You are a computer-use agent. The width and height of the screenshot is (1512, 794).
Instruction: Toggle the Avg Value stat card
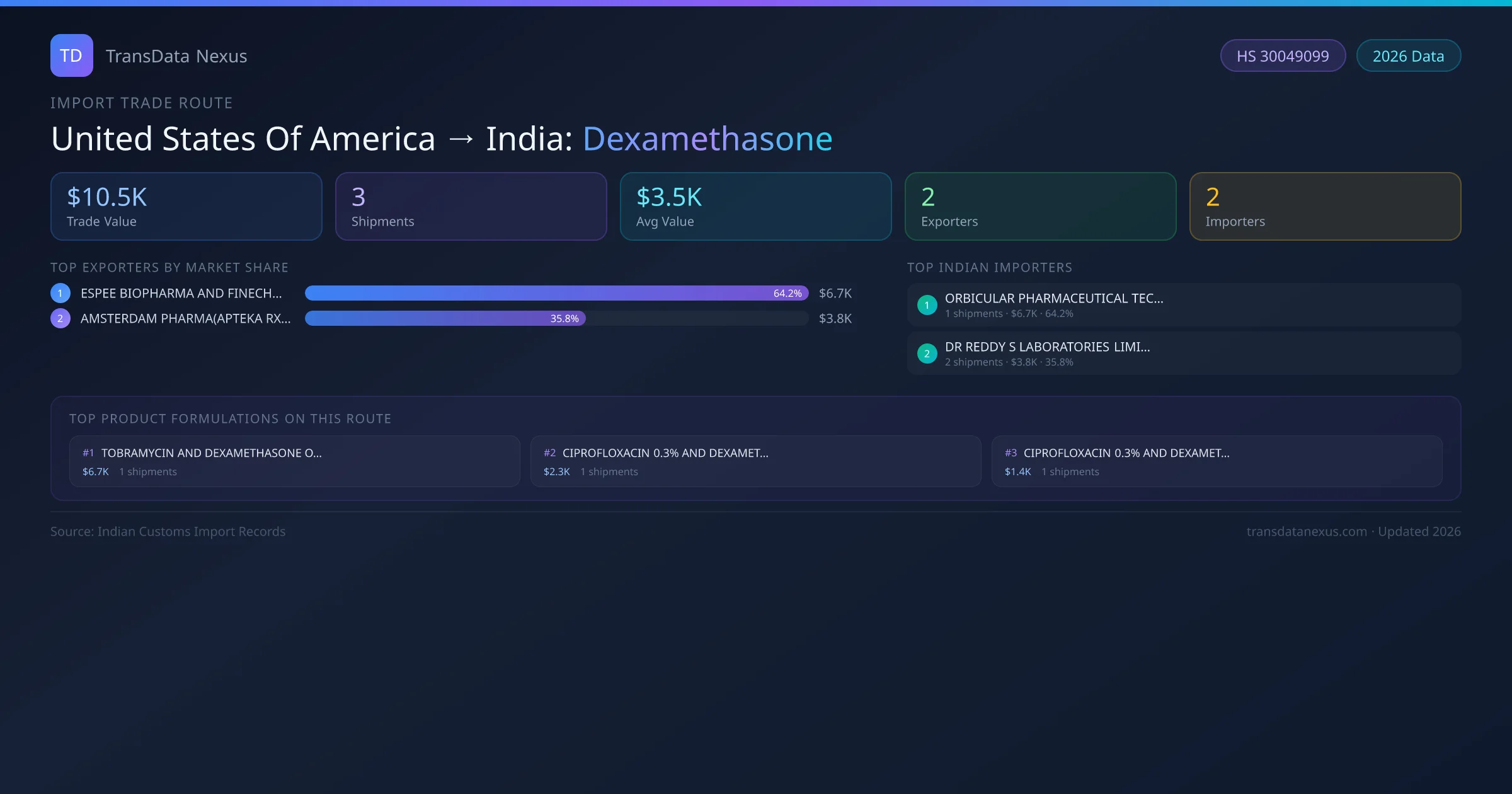[755, 206]
